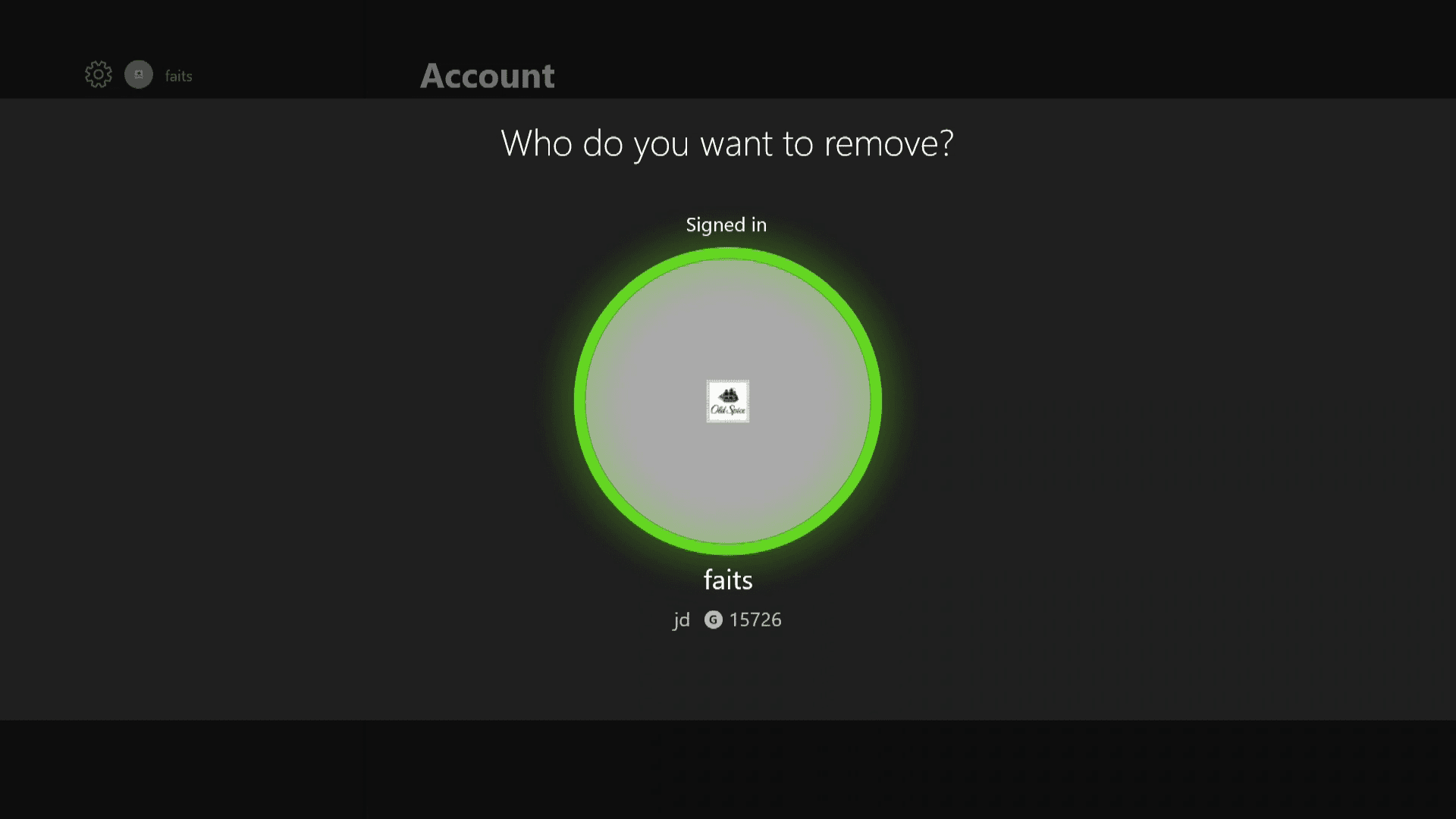The width and height of the screenshot is (1456, 819).
Task: Click the number beside the G badge
Action: coord(755,620)
